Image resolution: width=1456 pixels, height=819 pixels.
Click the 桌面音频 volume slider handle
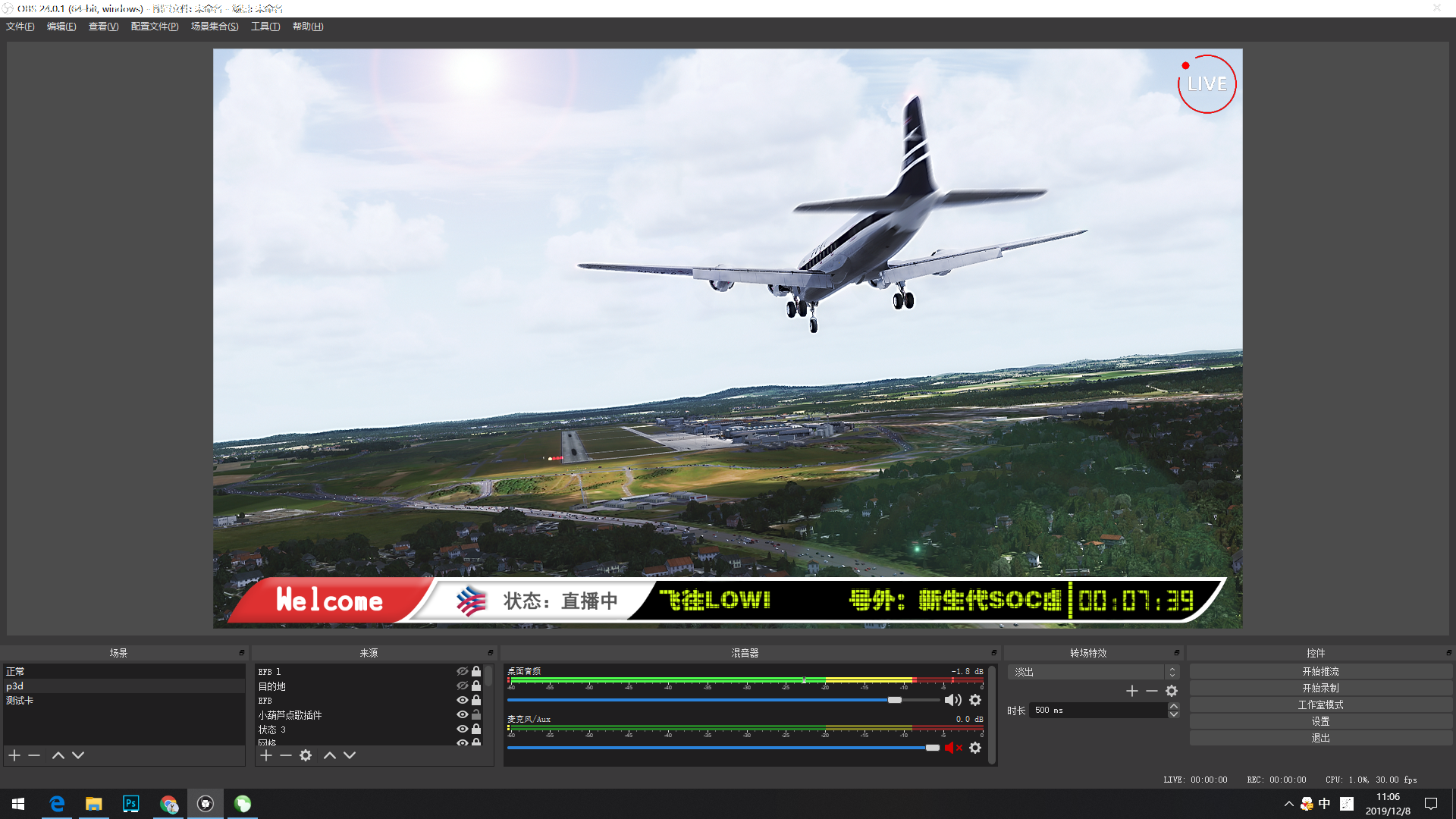click(x=895, y=700)
